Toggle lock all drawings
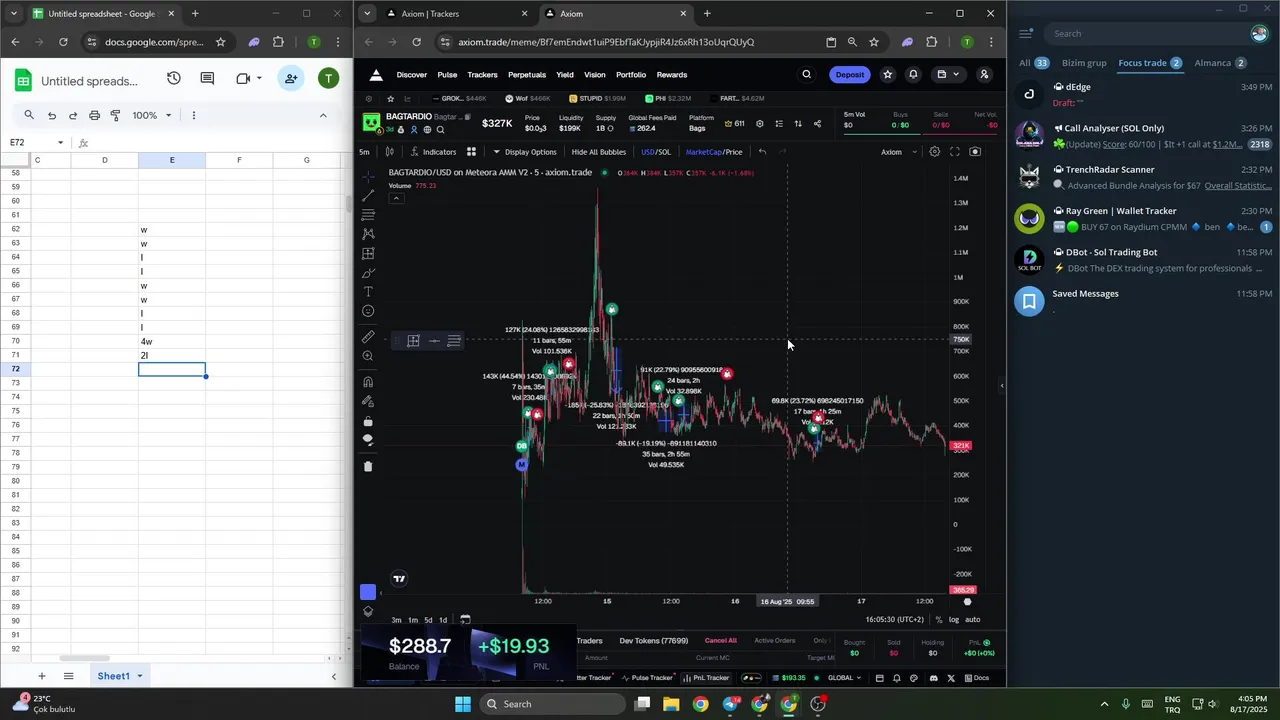 368,421
